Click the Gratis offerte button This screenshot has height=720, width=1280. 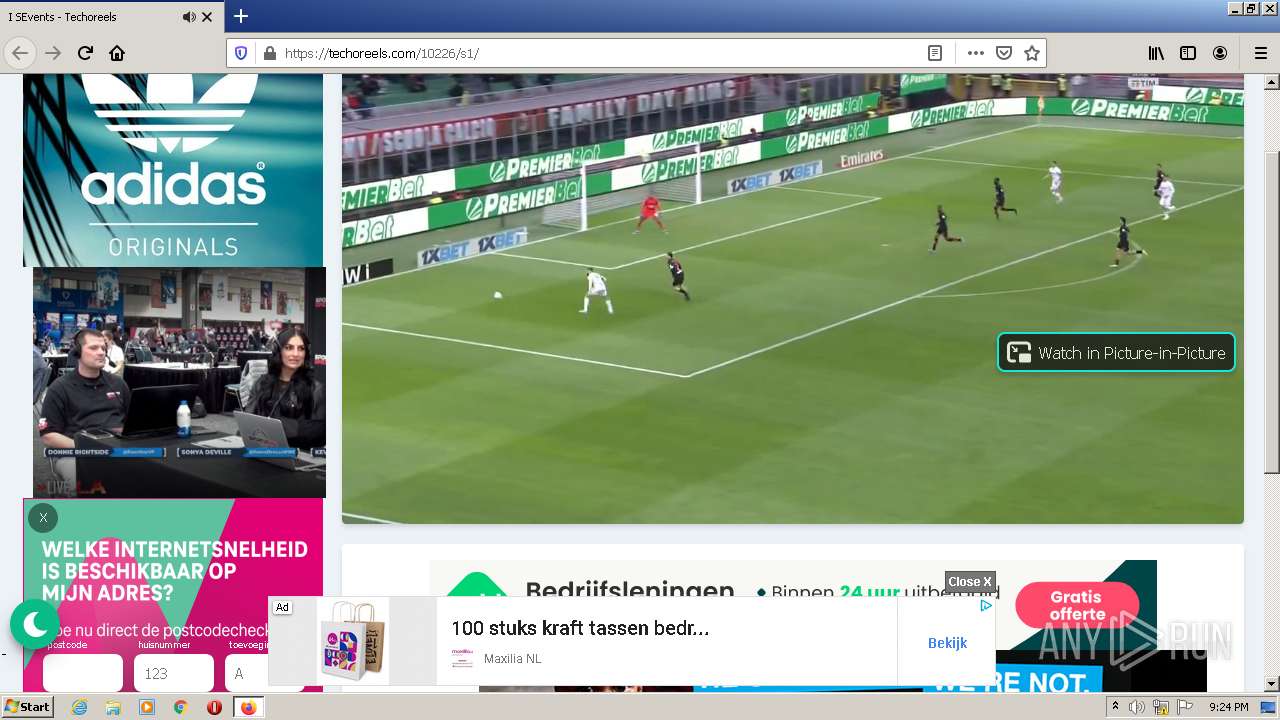tap(1077, 605)
